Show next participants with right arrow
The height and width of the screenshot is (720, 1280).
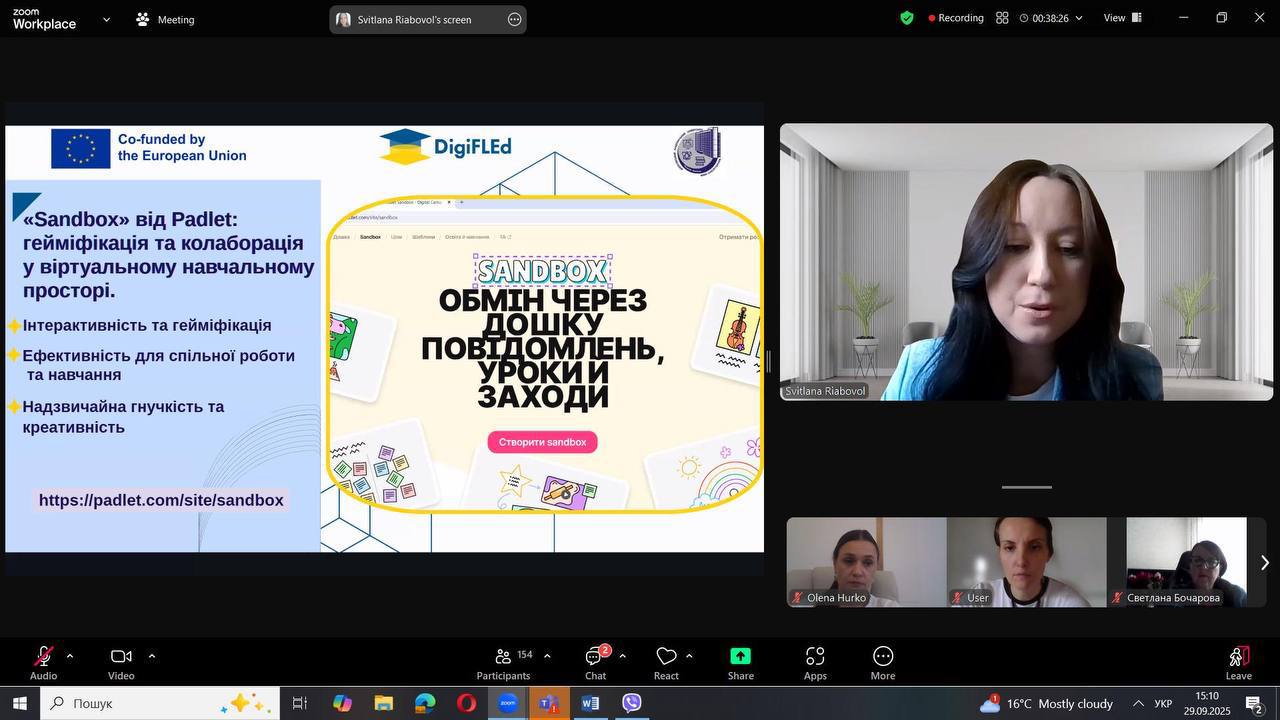pos(1264,563)
